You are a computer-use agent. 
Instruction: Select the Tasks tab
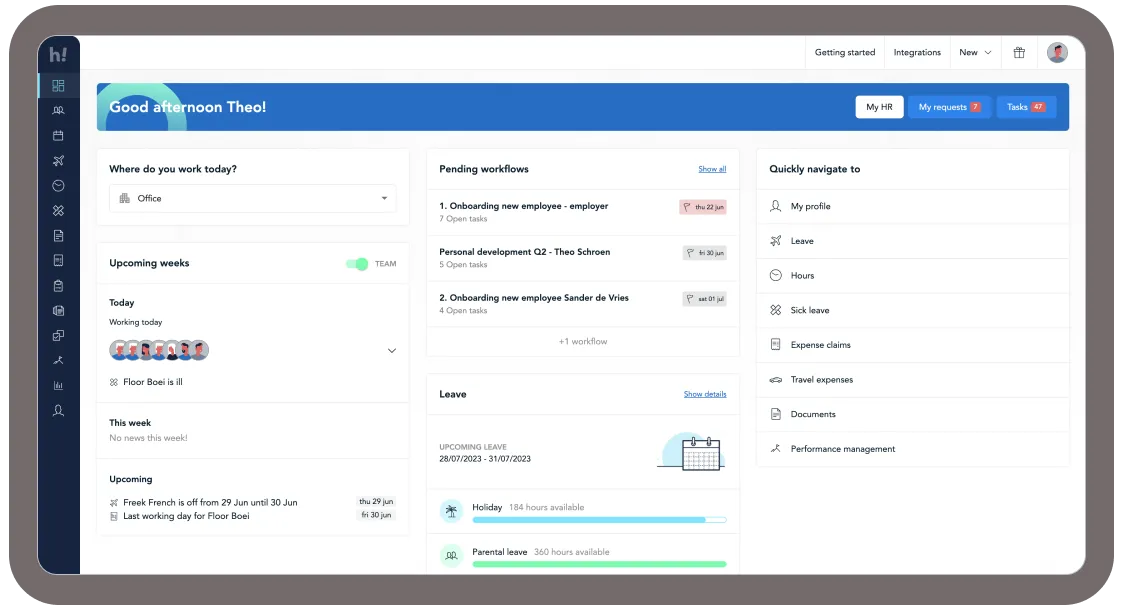coord(1026,107)
